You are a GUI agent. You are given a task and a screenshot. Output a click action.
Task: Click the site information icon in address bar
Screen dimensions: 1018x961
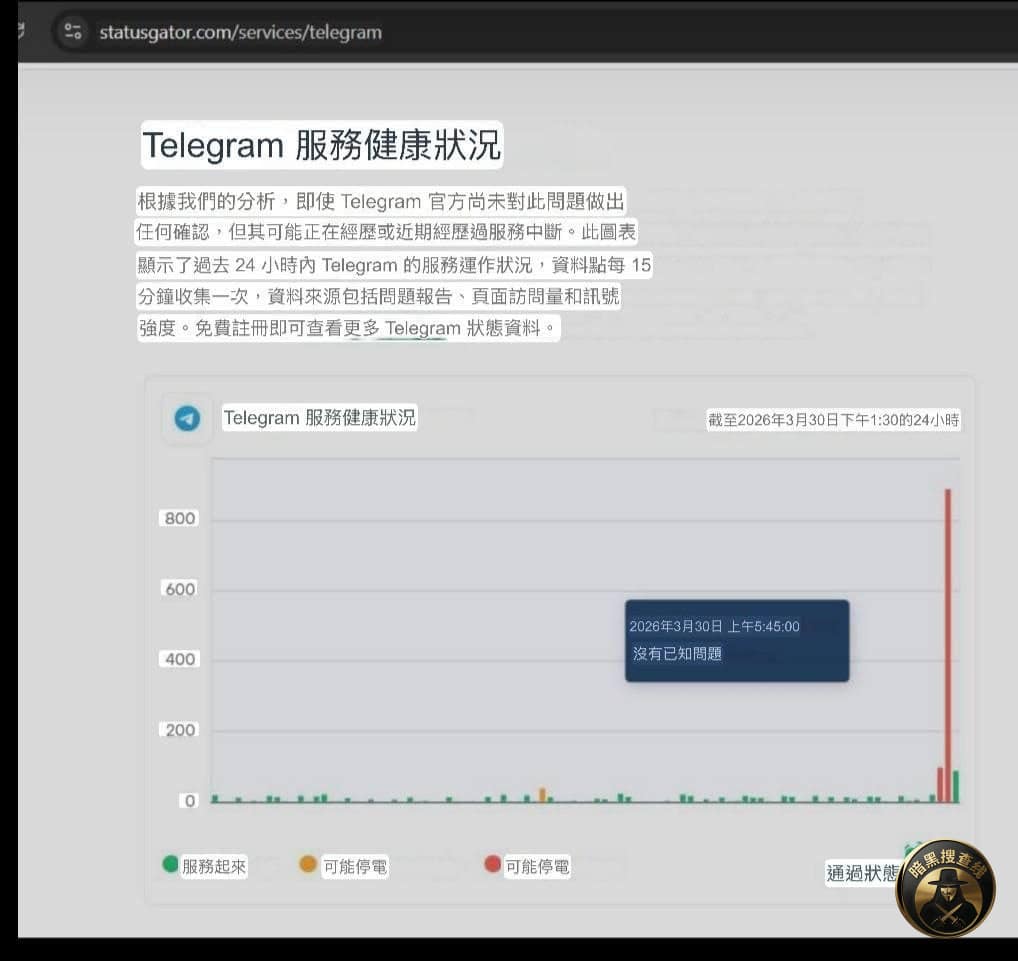tap(72, 32)
